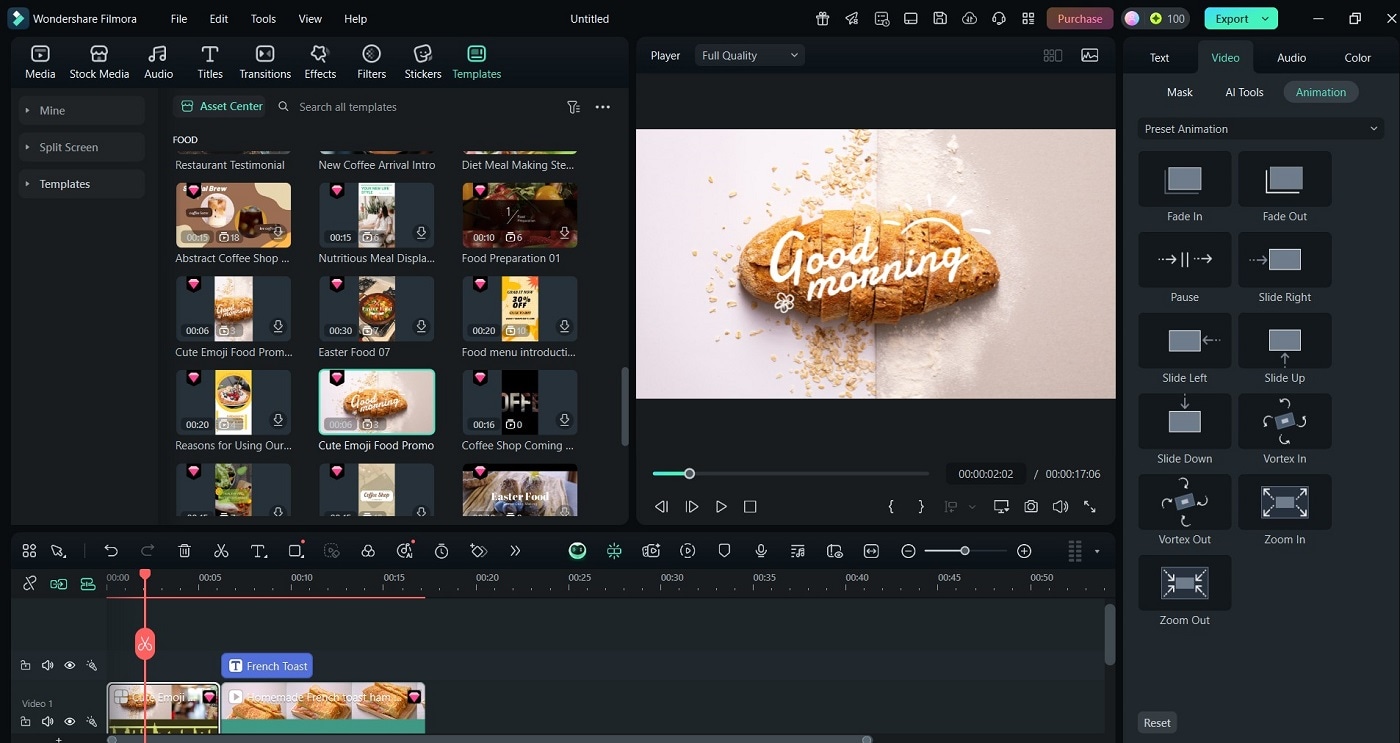Open the File menu
This screenshot has height=743, width=1400.
179,19
